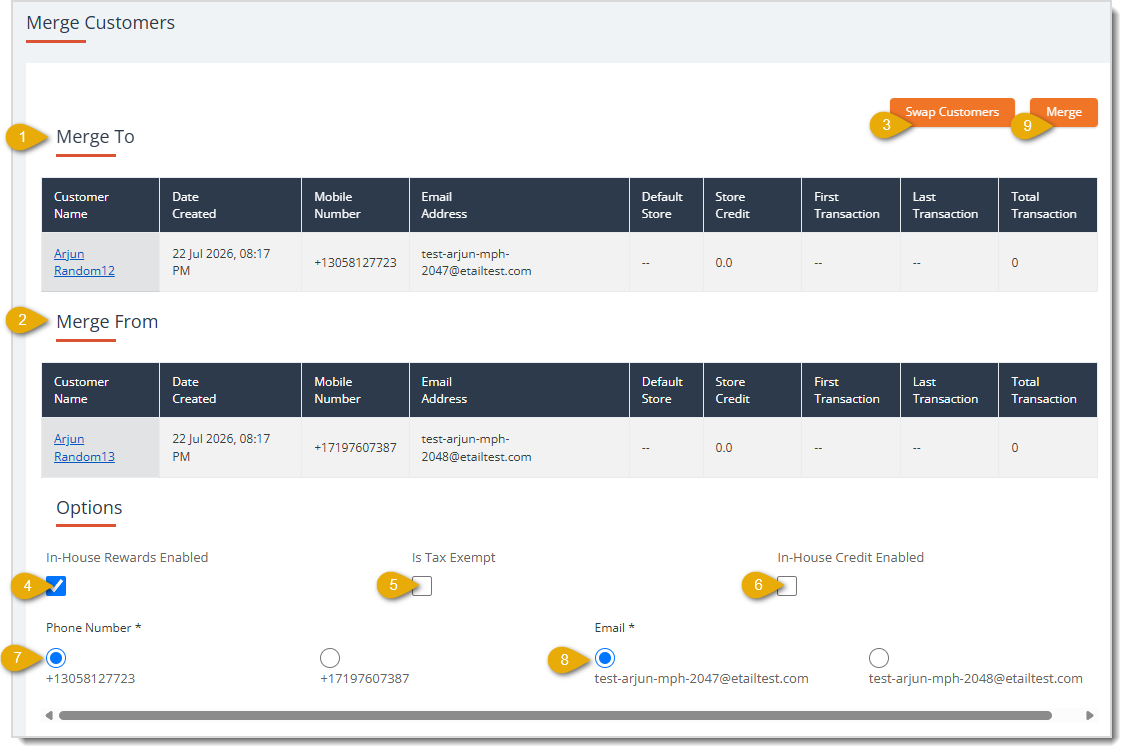Click the orange Merge button
The width and height of the screenshot is (1127, 753).
tap(1063, 112)
